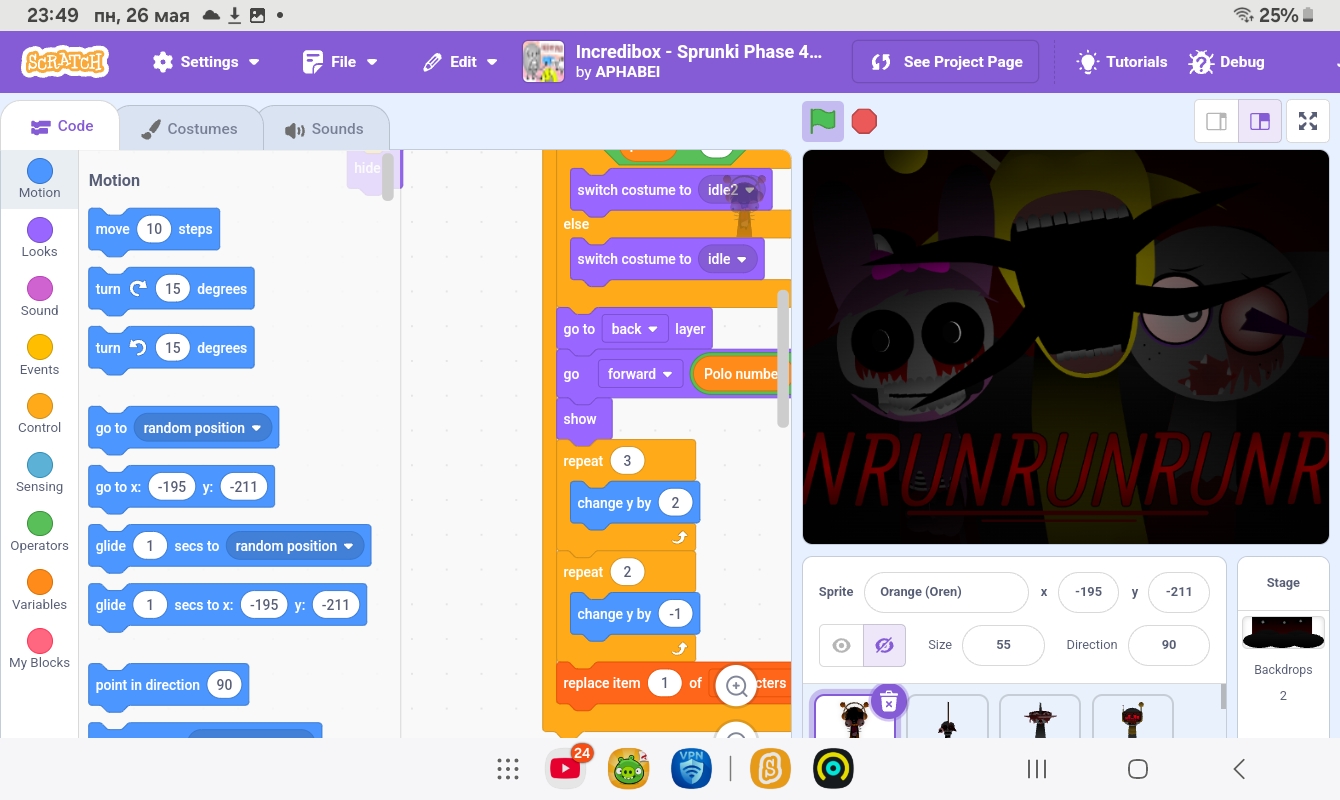Click steps value in move block

[x=154, y=229]
